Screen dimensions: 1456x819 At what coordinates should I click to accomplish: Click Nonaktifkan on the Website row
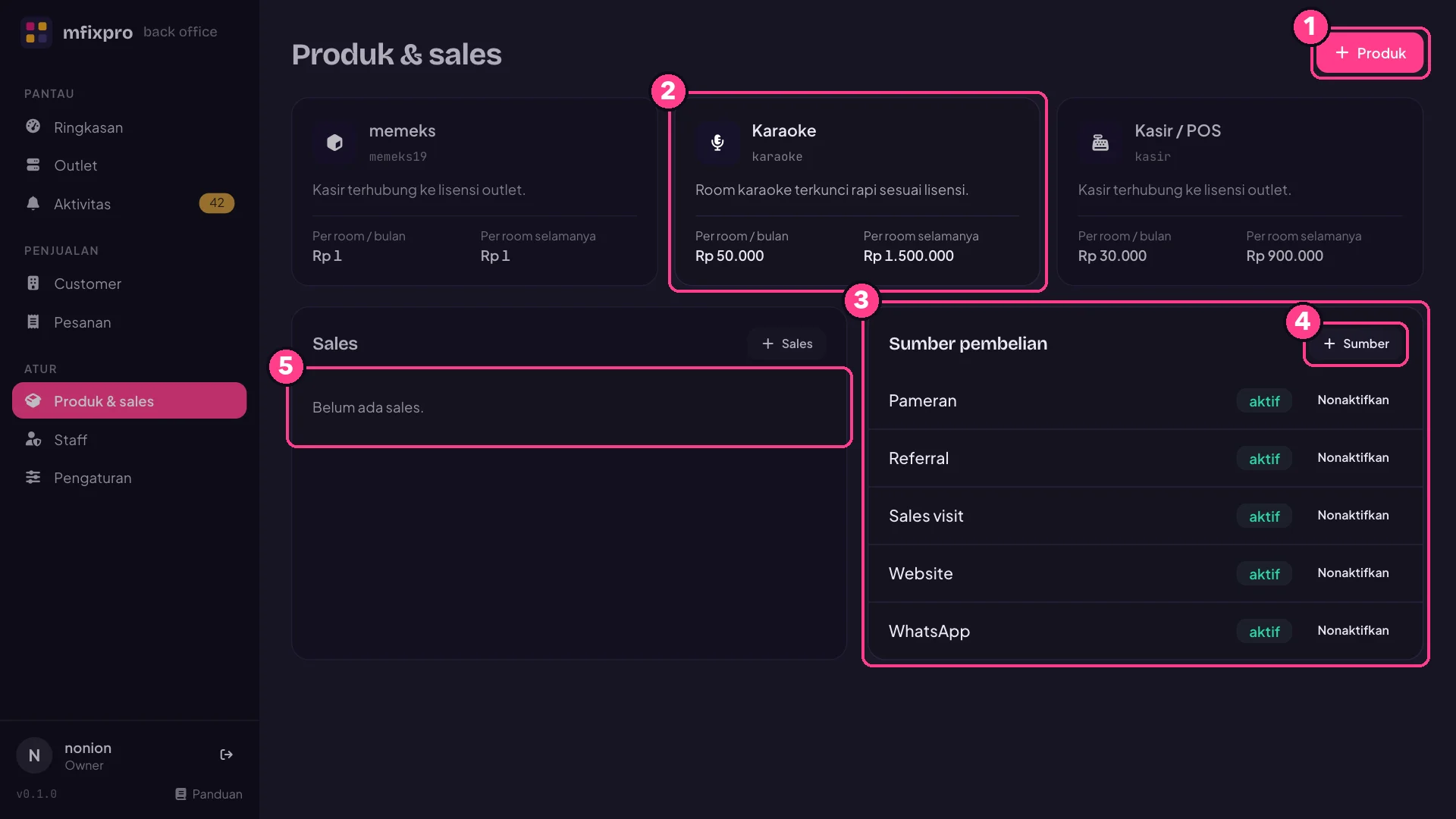1353,573
